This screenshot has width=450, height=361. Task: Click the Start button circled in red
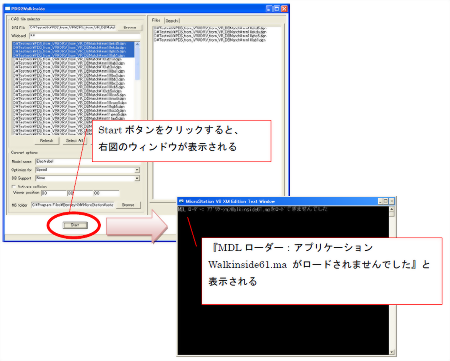click(x=75, y=225)
